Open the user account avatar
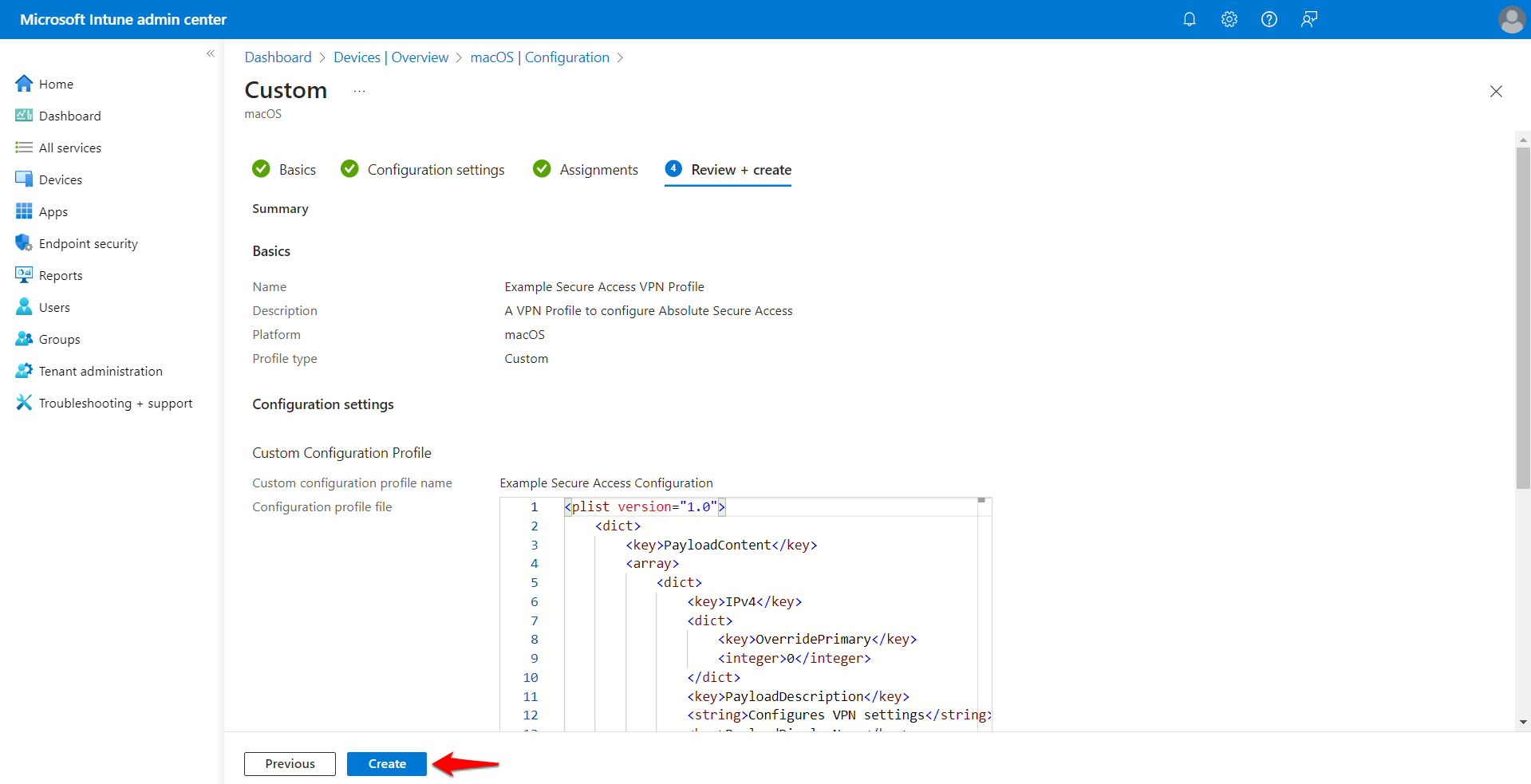The width and height of the screenshot is (1531, 784). (x=1511, y=19)
